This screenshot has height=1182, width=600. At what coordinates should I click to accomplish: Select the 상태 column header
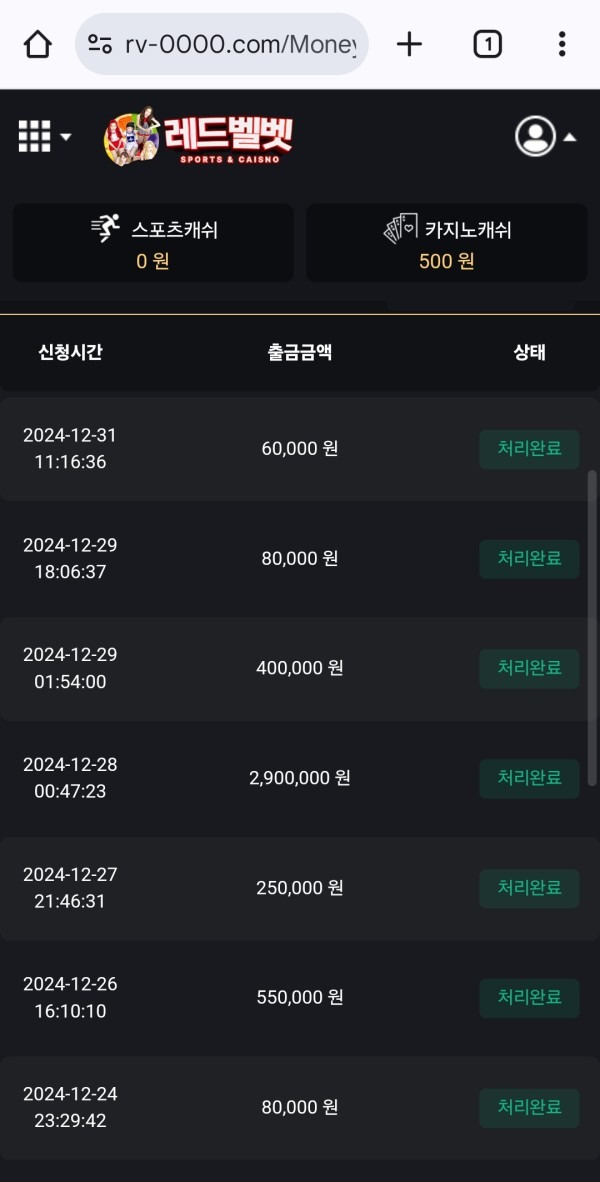pos(529,352)
